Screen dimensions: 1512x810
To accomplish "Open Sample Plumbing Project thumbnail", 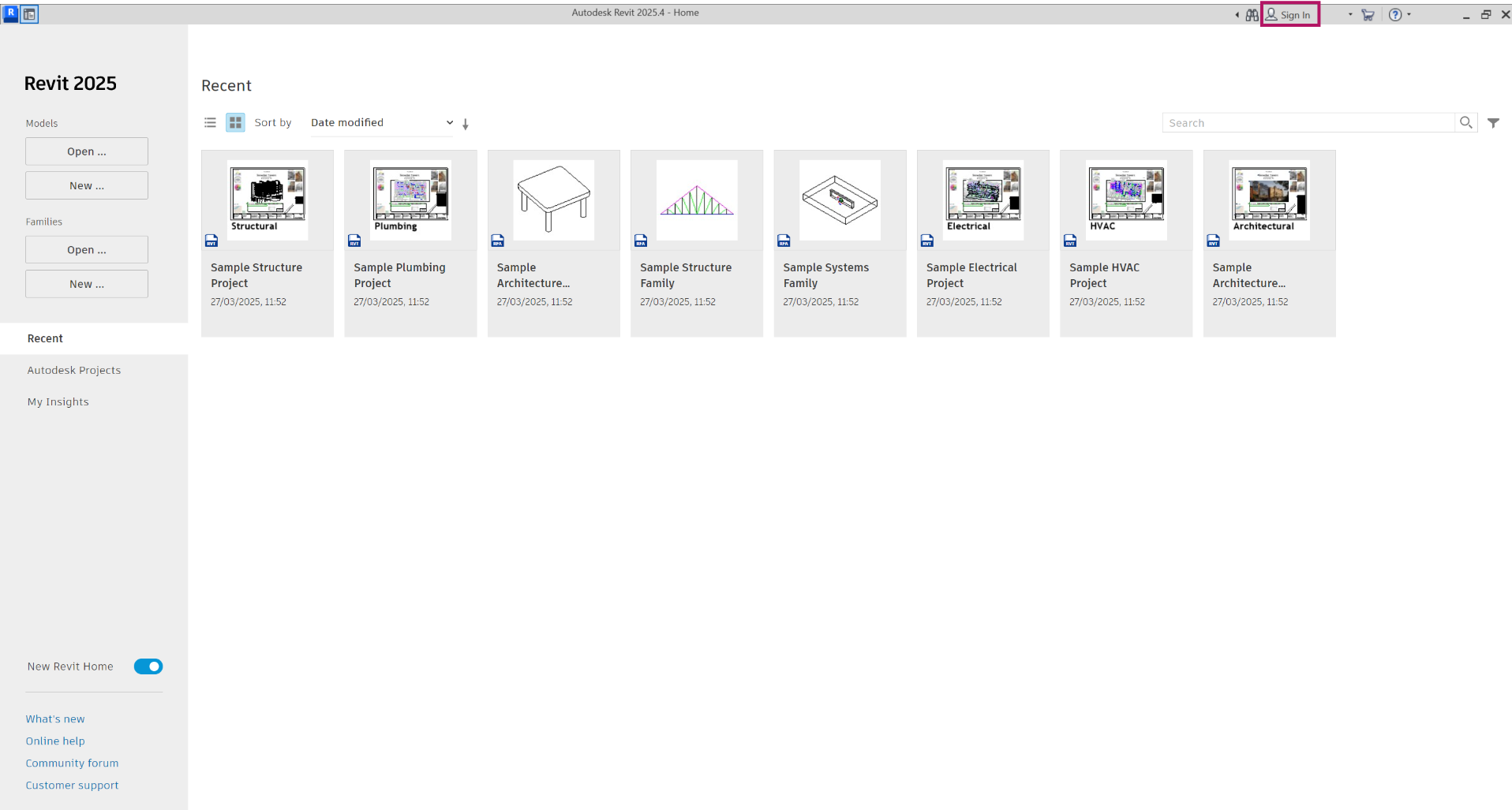I will 410,200.
